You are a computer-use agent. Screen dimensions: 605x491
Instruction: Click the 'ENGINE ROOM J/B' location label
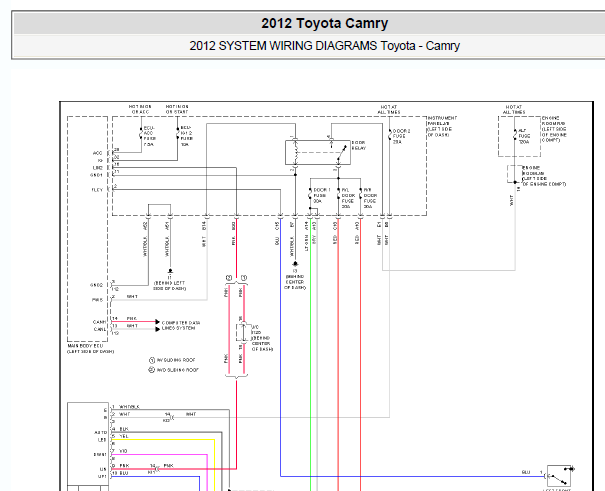coord(544,176)
